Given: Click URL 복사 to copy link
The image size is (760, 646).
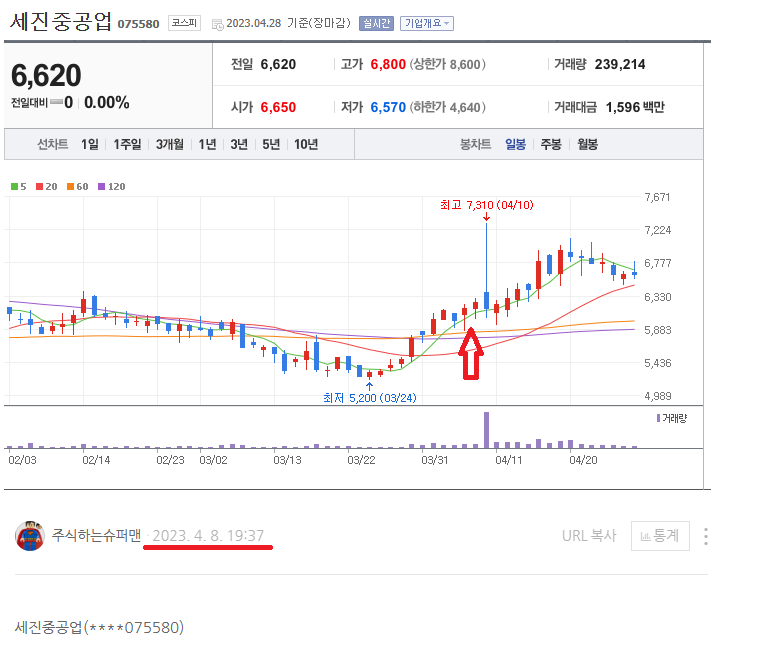Looking at the screenshot, I should click(x=589, y=536).
